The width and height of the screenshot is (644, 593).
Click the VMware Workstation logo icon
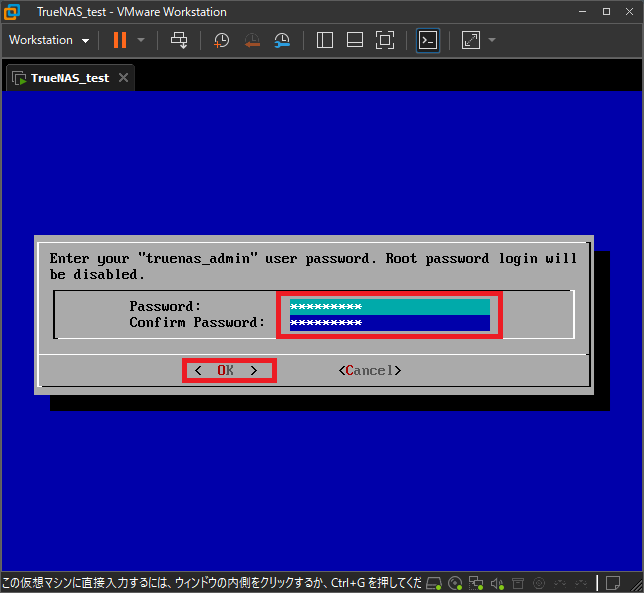(12, 12)
